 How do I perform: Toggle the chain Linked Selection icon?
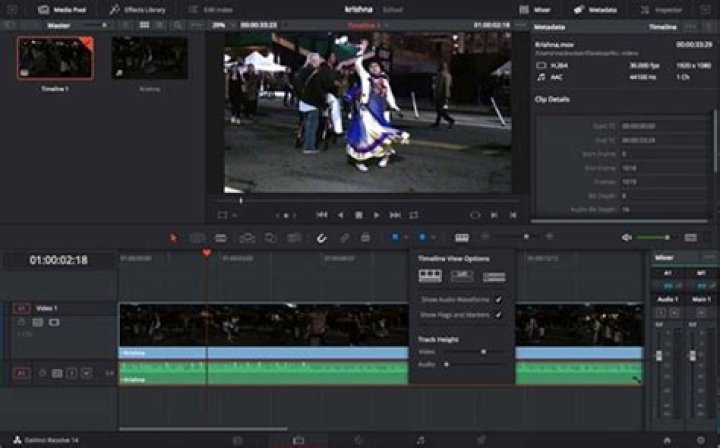(344, 238)
